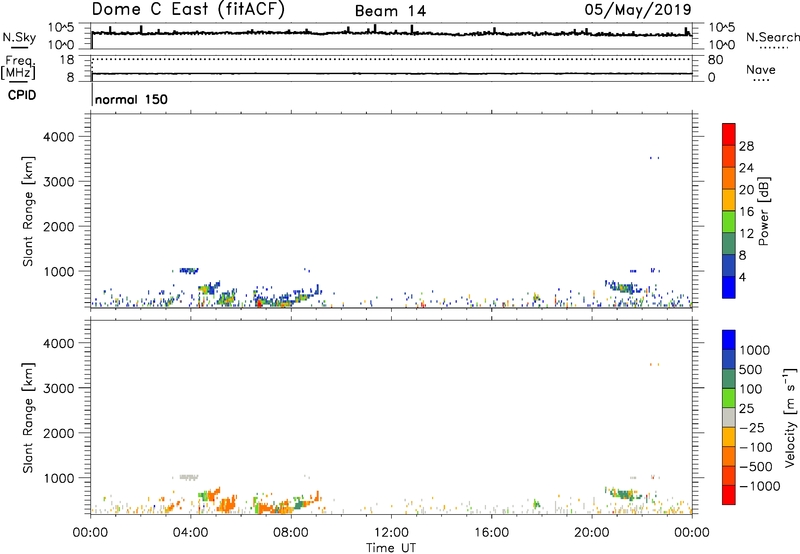Click the "Nave" legend label
800x554 pixels.
click(761, 69)
